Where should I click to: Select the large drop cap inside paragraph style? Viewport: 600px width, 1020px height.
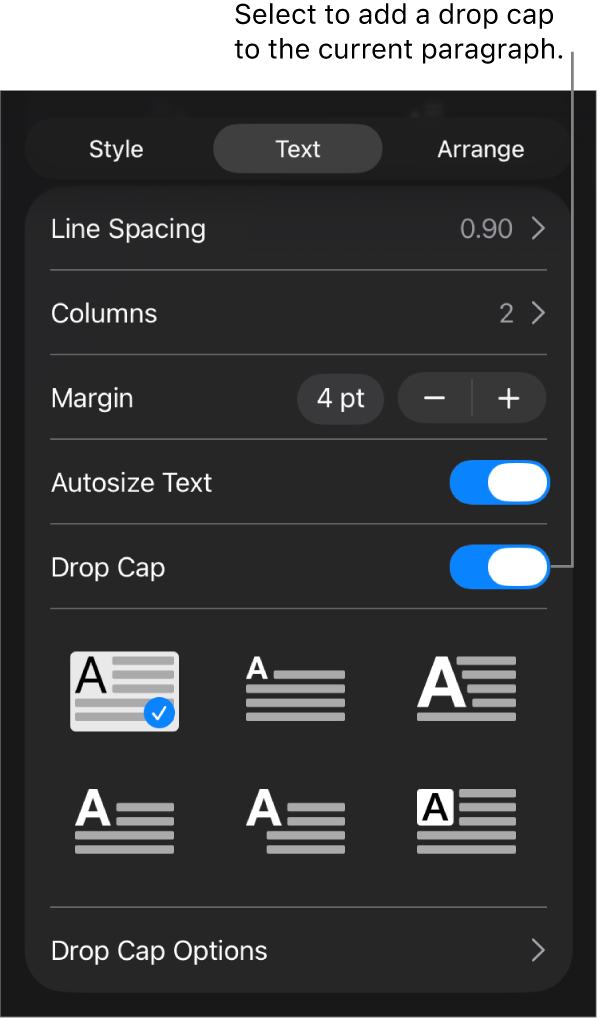(124, 690)
